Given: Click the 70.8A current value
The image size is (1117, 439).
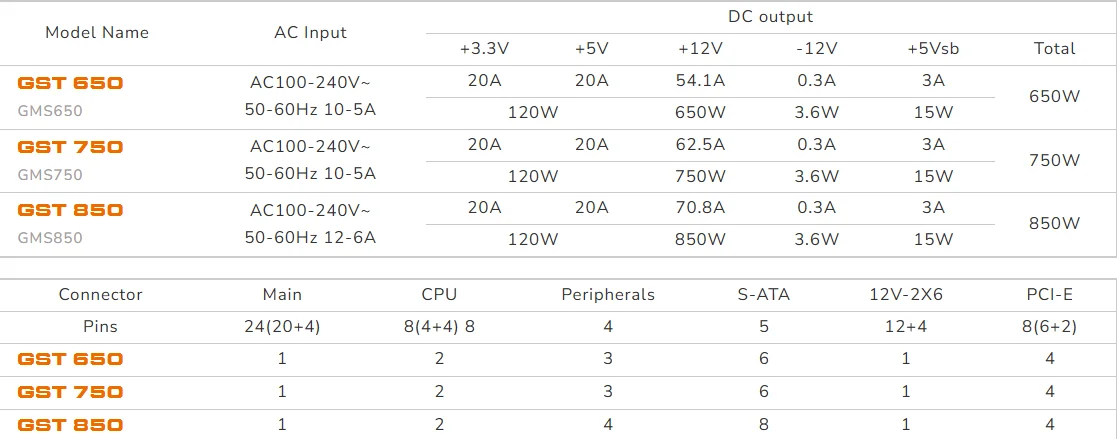Looking at the screenshot, I should pyautogui.click(x=701, y=208).
